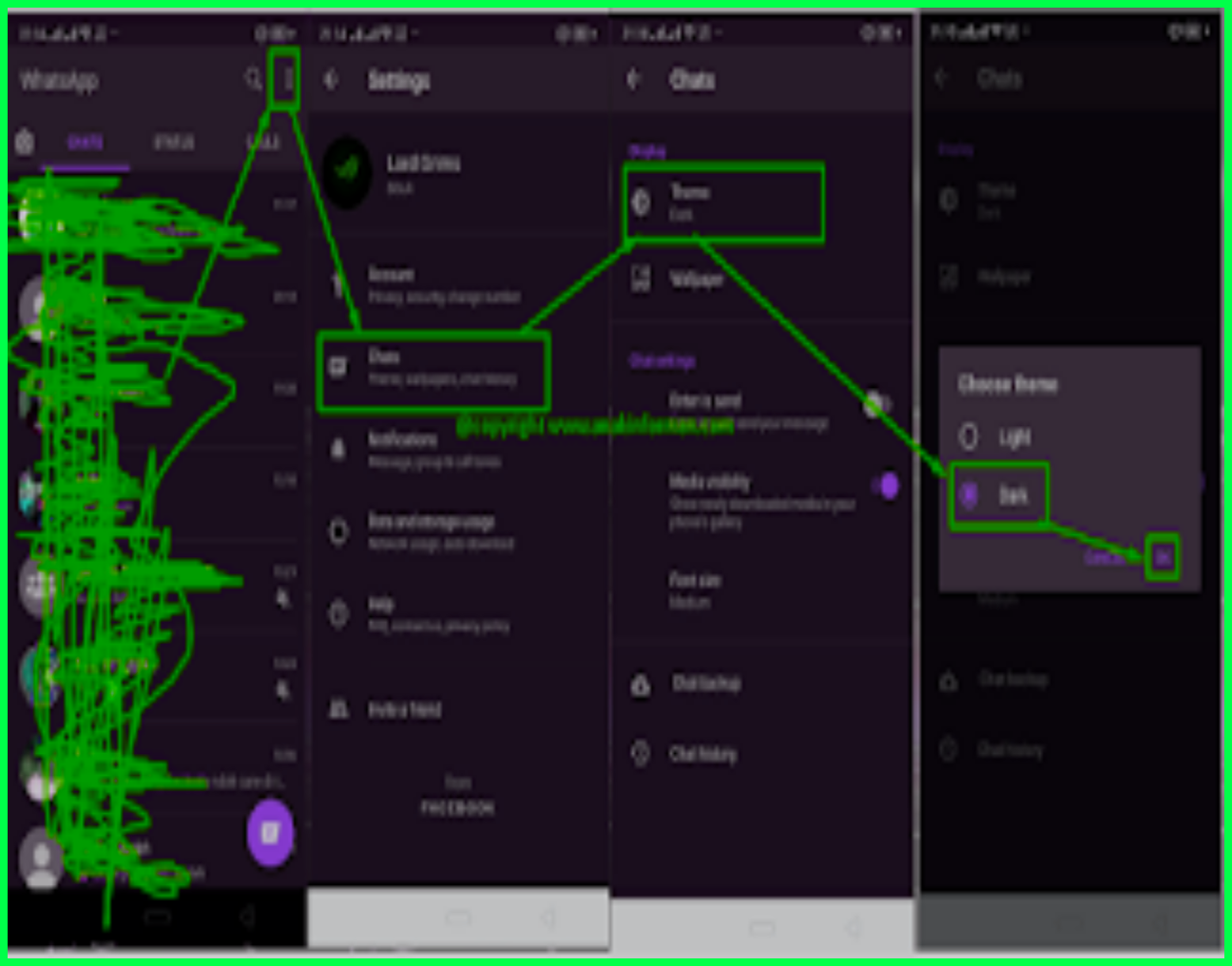1232x966 pixels.
Task: Tap the muted icon on sixth chat
Action: [283, 689]
